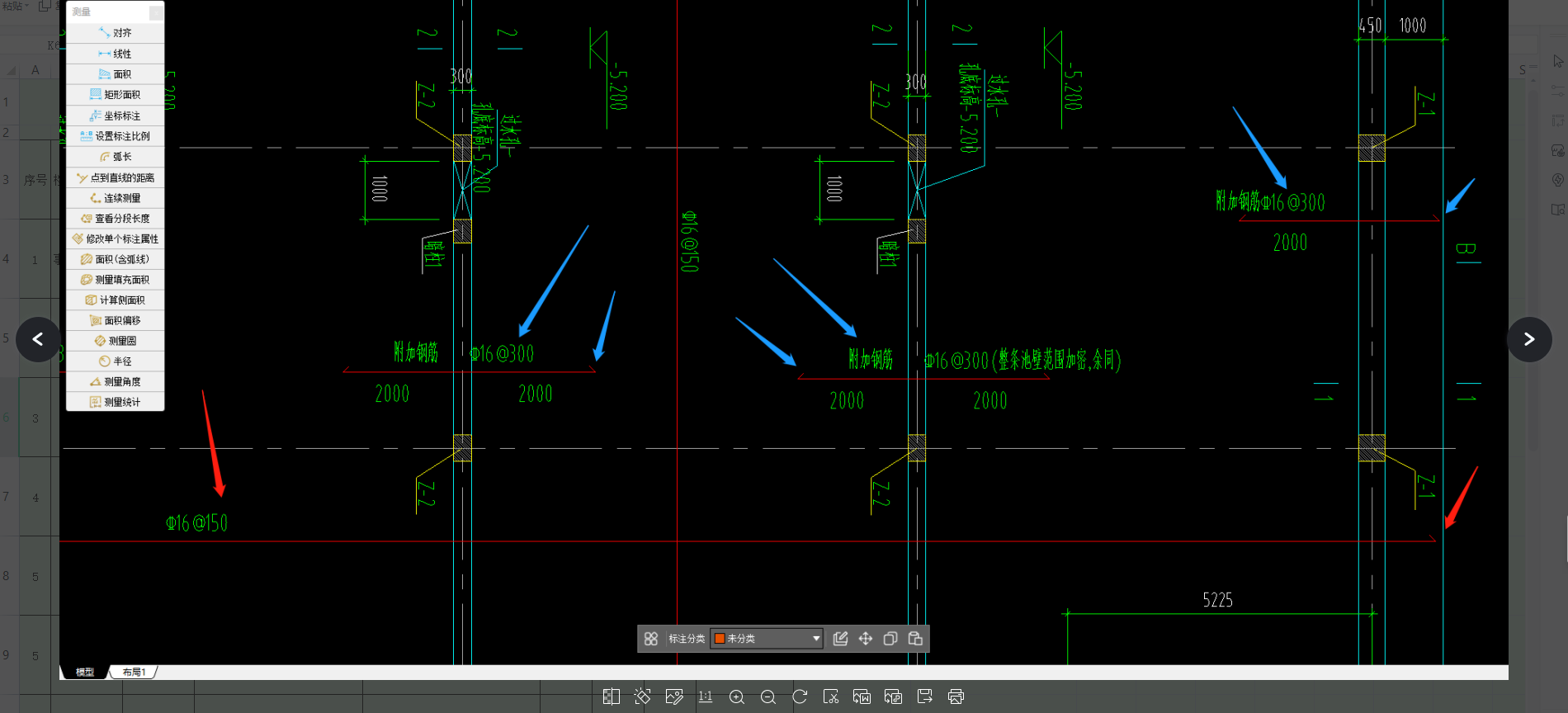Select the 弧长 arc length tool
Viewport: 1568px width, 713px height.
coord(115,157)
